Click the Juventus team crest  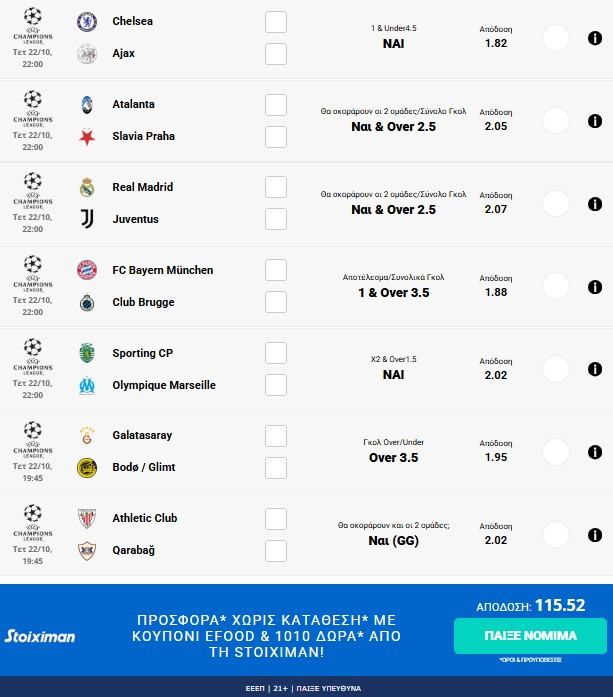click(x=87, y=219)
